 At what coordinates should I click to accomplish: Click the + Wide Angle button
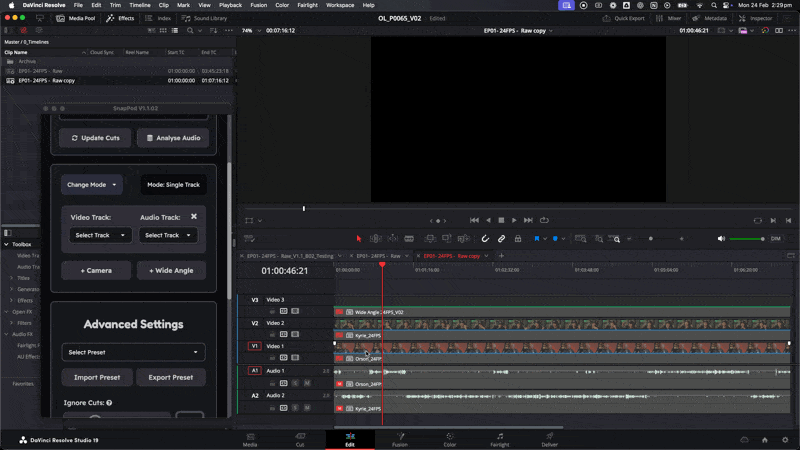(171, 270)
